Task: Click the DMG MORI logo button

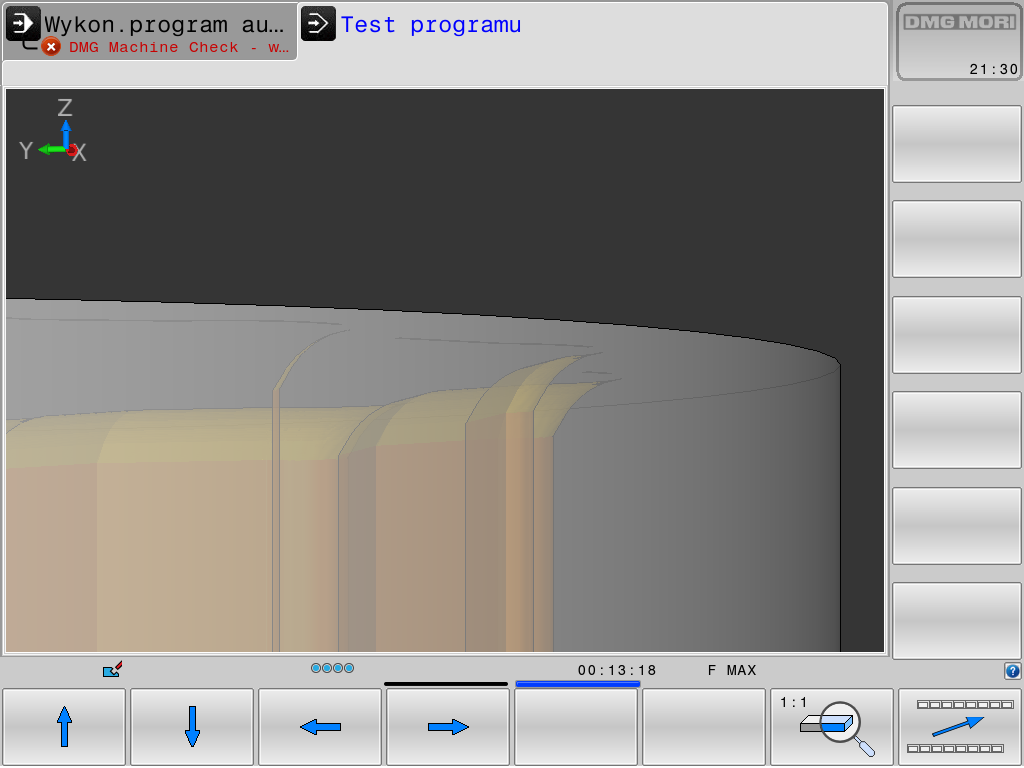Action: (959, 41)
